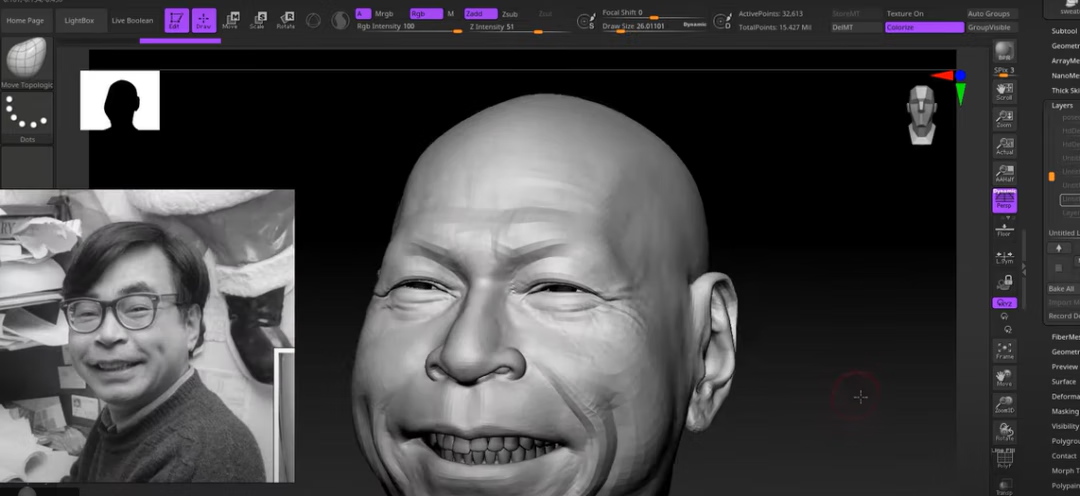Toggle the Floor grid button

(x=1004, y=229)
